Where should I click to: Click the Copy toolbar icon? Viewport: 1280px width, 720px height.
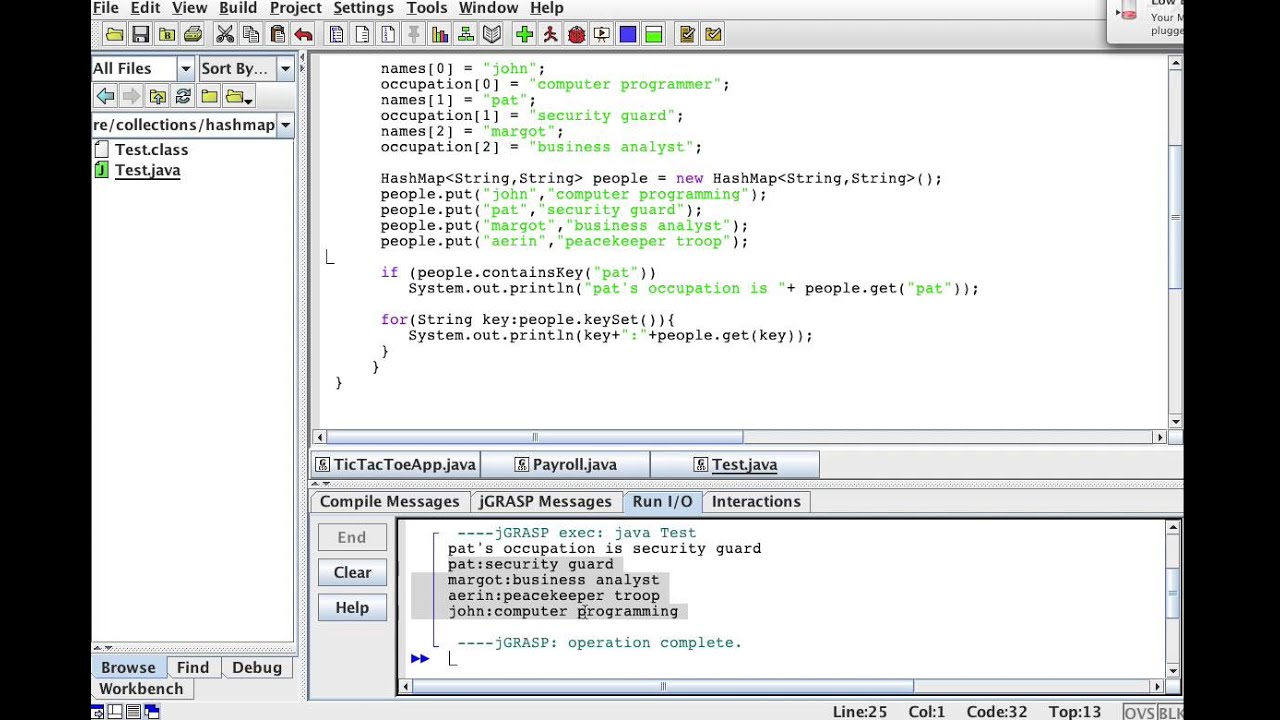[251, 34]
